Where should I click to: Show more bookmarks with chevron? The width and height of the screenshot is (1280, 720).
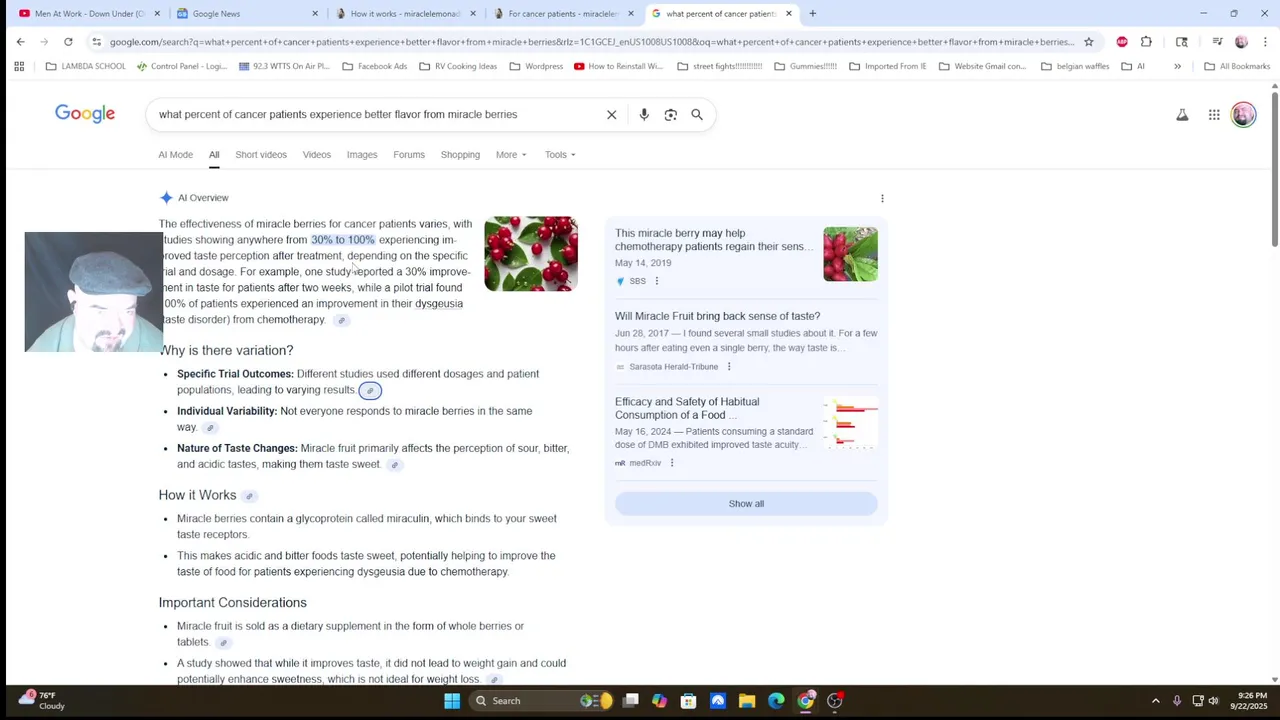pyautogui.click(x=1177, y=66)
